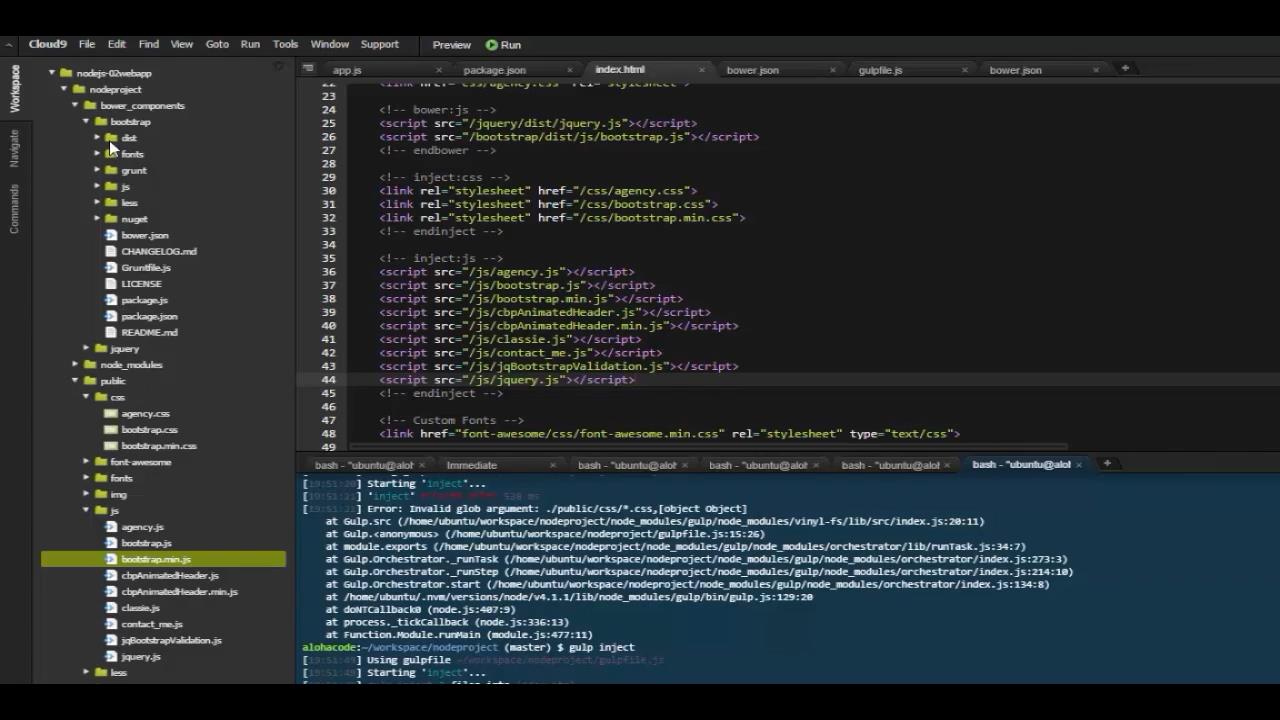Click the bootstrap folder icon
This screenshot has height=720, width=1280.
tap(101, 122)
